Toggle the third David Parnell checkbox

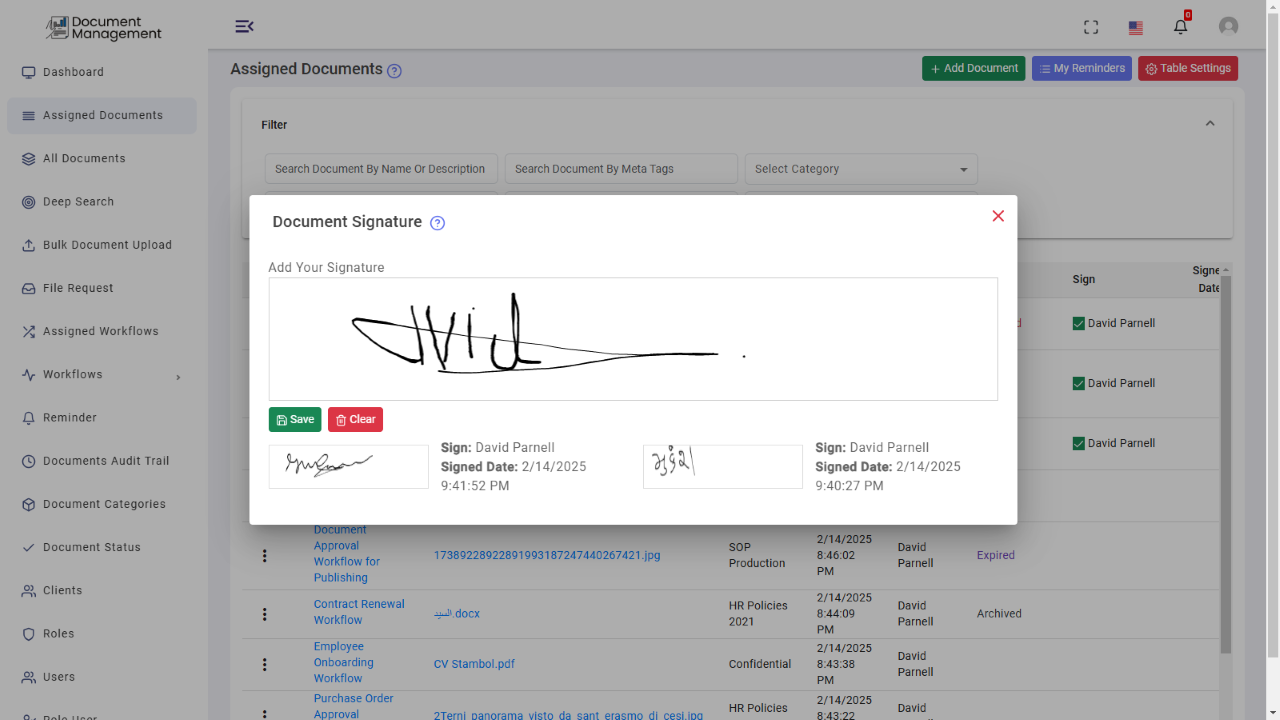(x=1077, y=442)
